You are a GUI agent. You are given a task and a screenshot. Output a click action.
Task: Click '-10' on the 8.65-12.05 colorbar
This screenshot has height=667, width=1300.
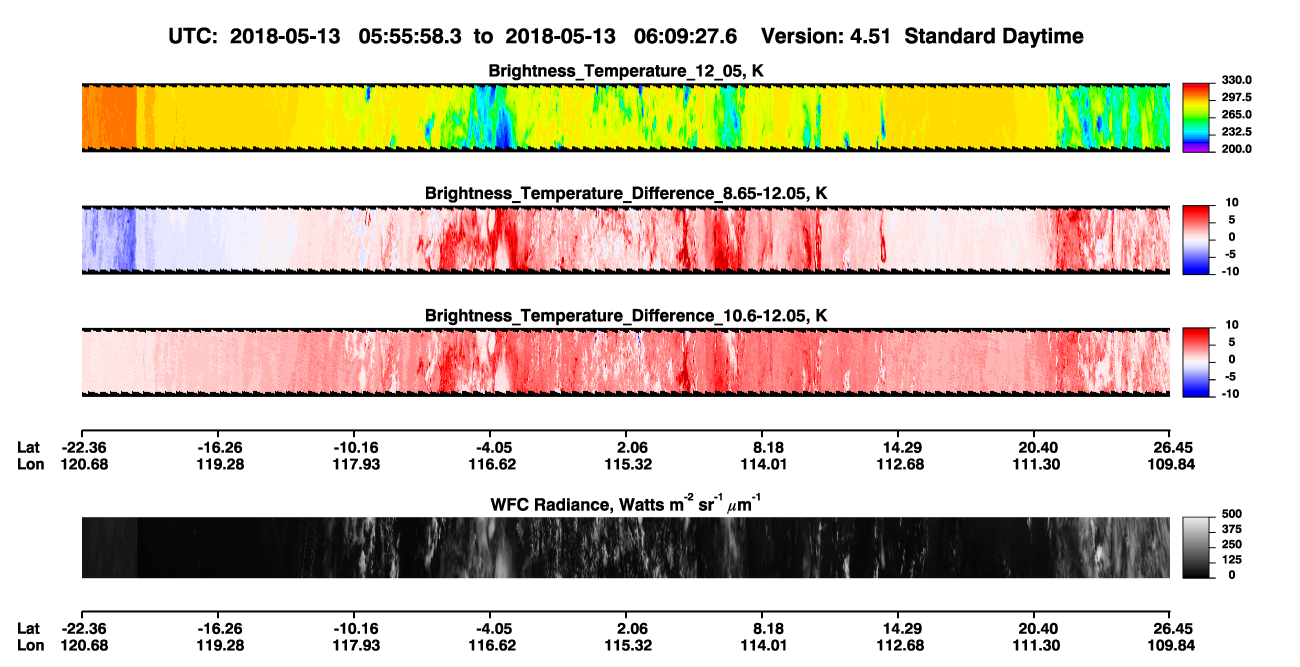pyautogui.click(x=1230, y=271)
